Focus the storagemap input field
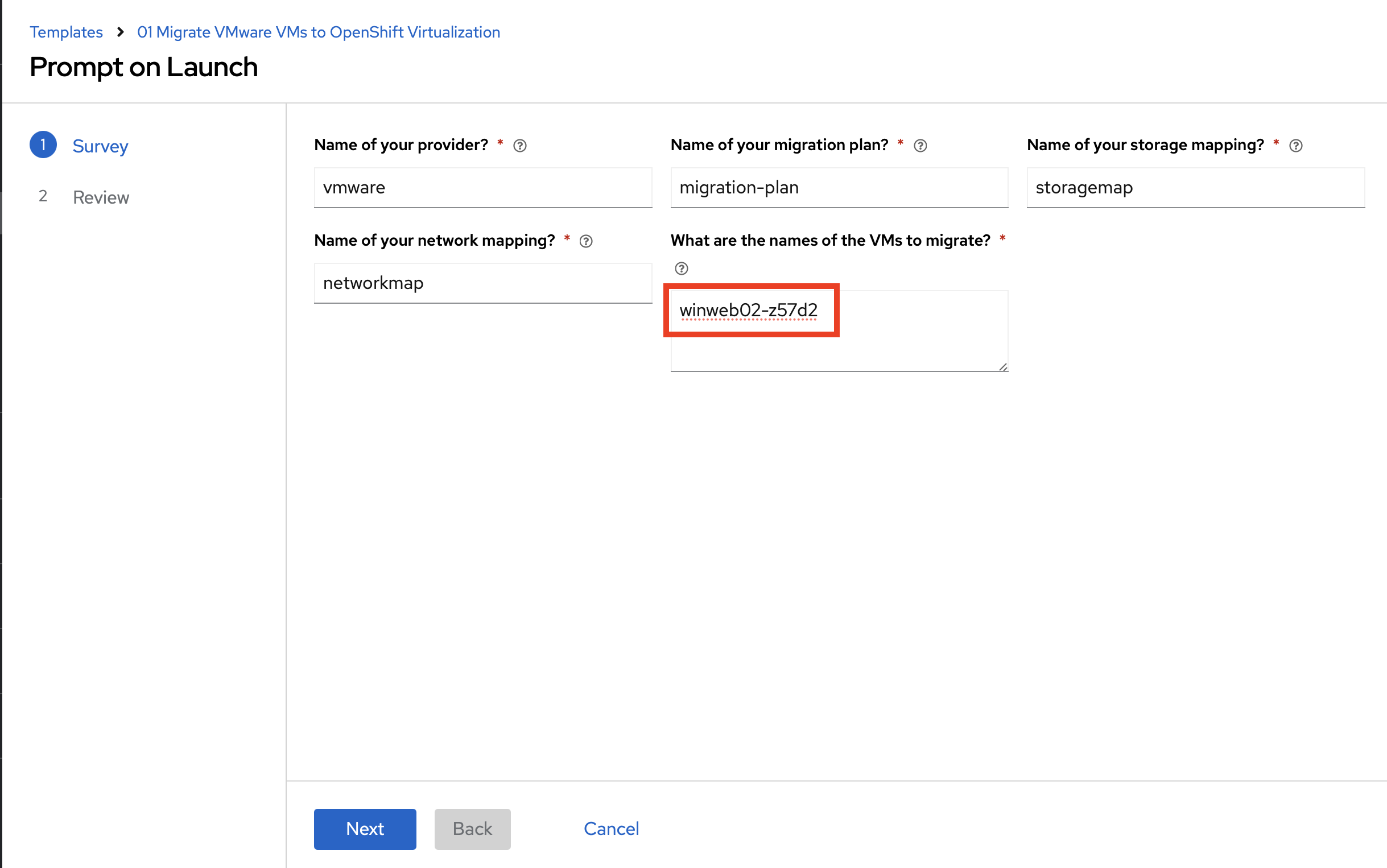This screenshot has width=1387, height=868. click(1195, 188)
